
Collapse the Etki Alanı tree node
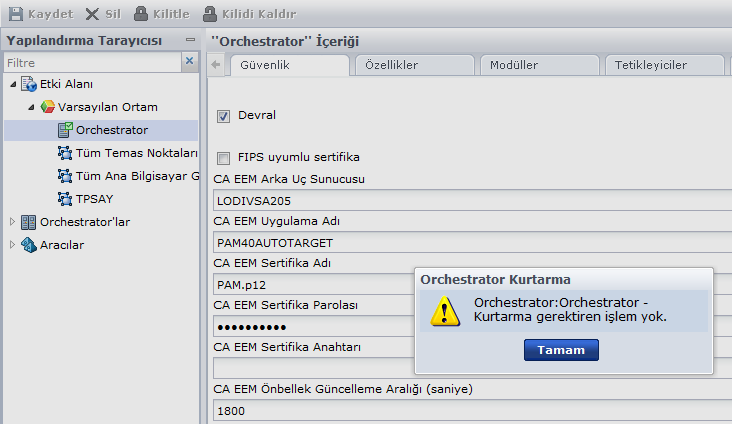(13, 84)
